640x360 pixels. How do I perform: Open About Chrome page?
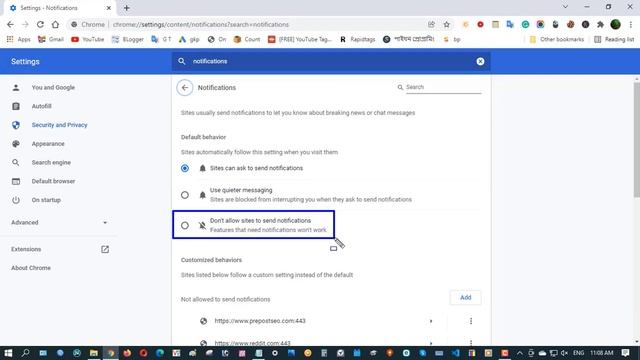coord(31,268)
